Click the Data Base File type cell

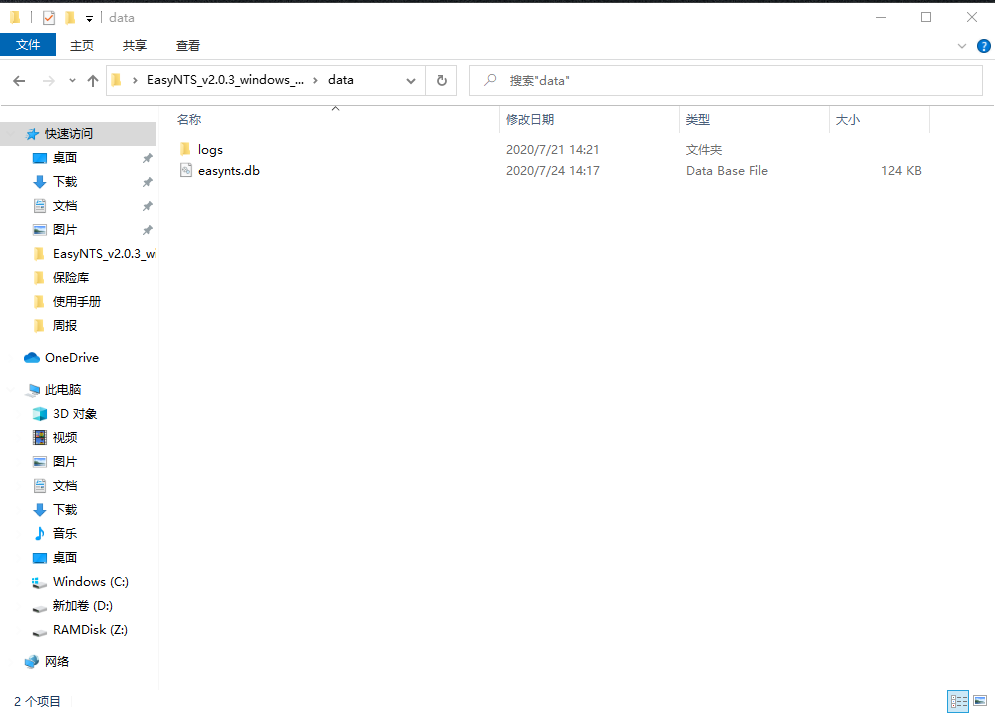pyautogui.click(x=727, y=171)
